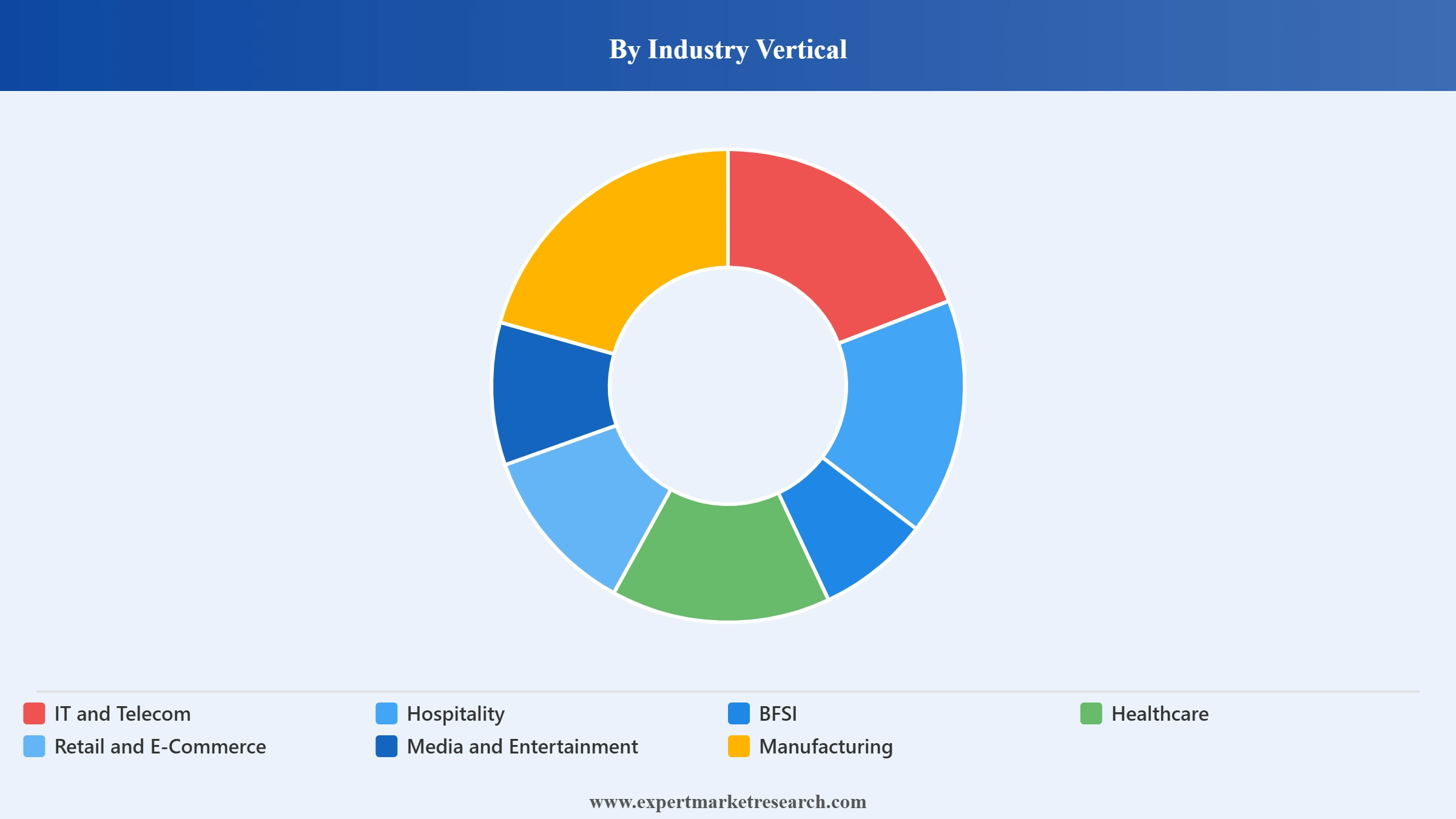Toggle the Healthcare legend label
1456x819 pixels.
pos(1160,713)
